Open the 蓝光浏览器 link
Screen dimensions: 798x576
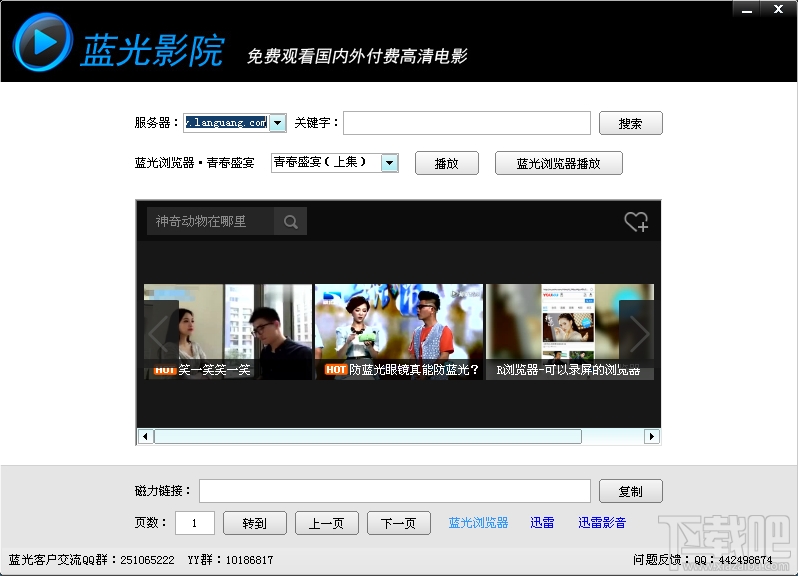[x=478, y=523]
